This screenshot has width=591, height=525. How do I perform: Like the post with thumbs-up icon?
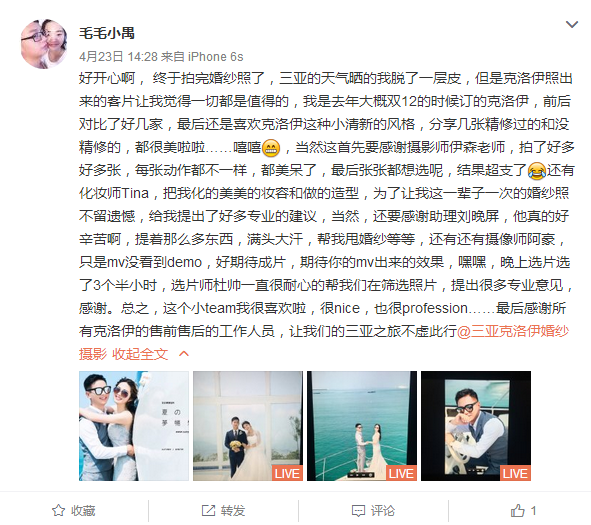(518, 511)
